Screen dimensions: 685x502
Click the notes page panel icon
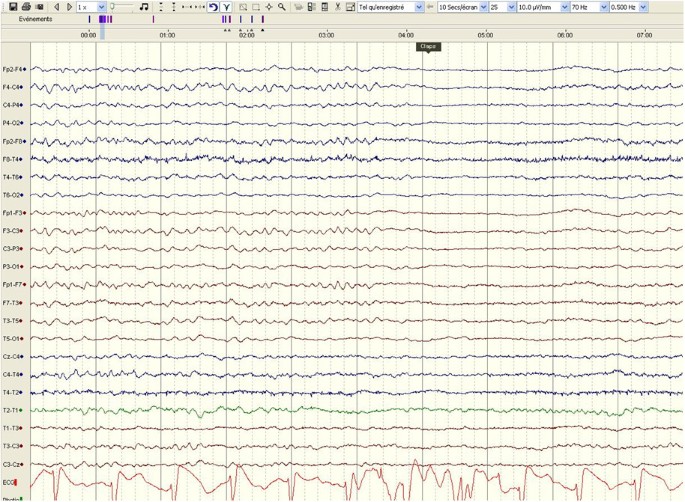click(325, 7)
